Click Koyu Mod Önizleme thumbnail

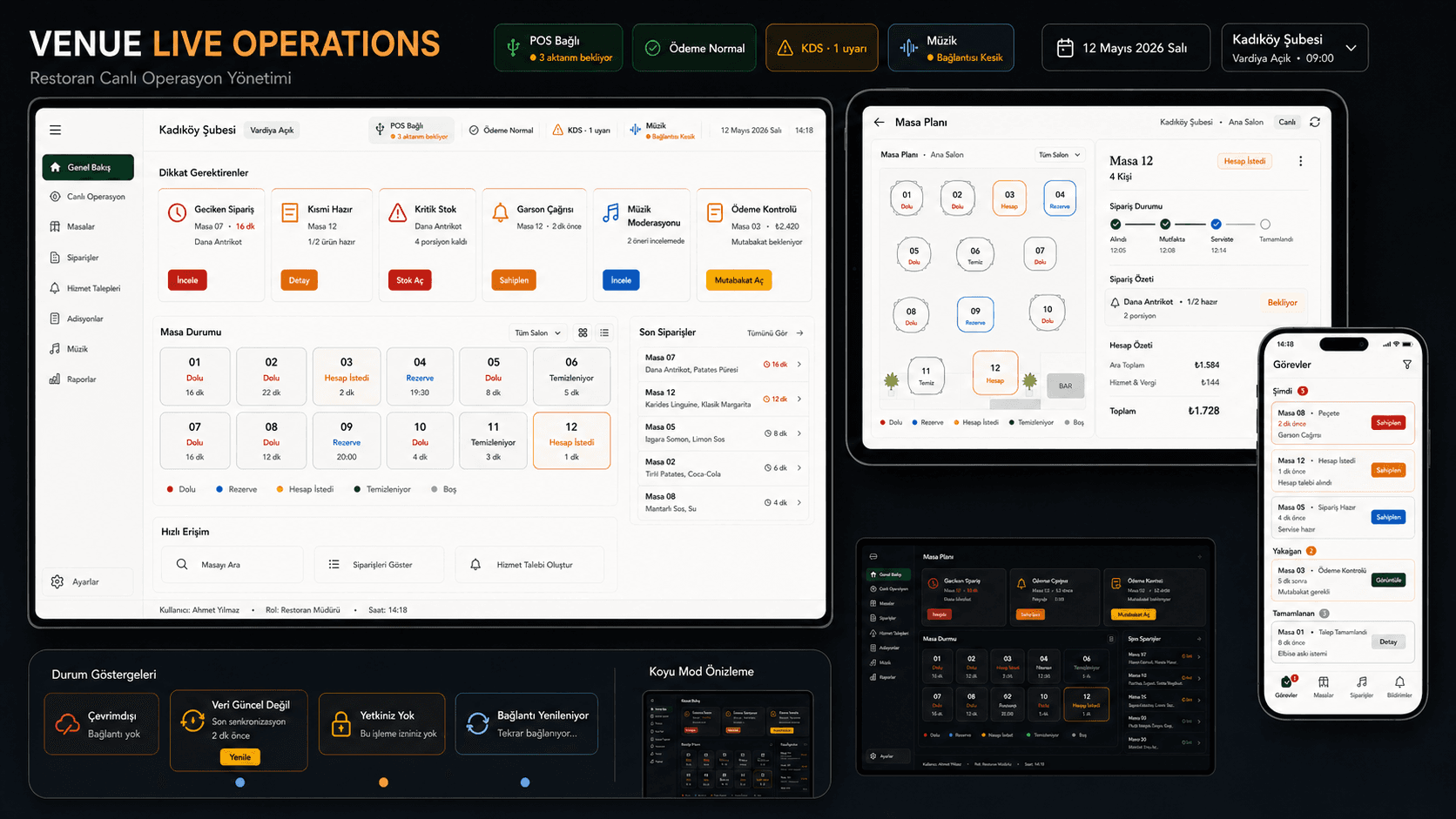click(x=728, y=744)
